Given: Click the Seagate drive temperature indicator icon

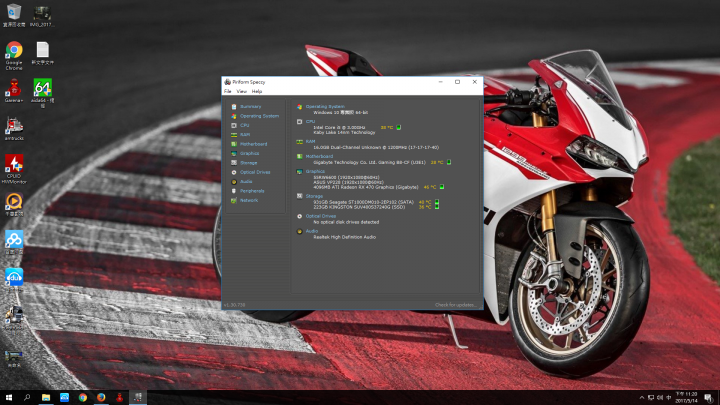Looking at the screenshot, I should (437, 202).
